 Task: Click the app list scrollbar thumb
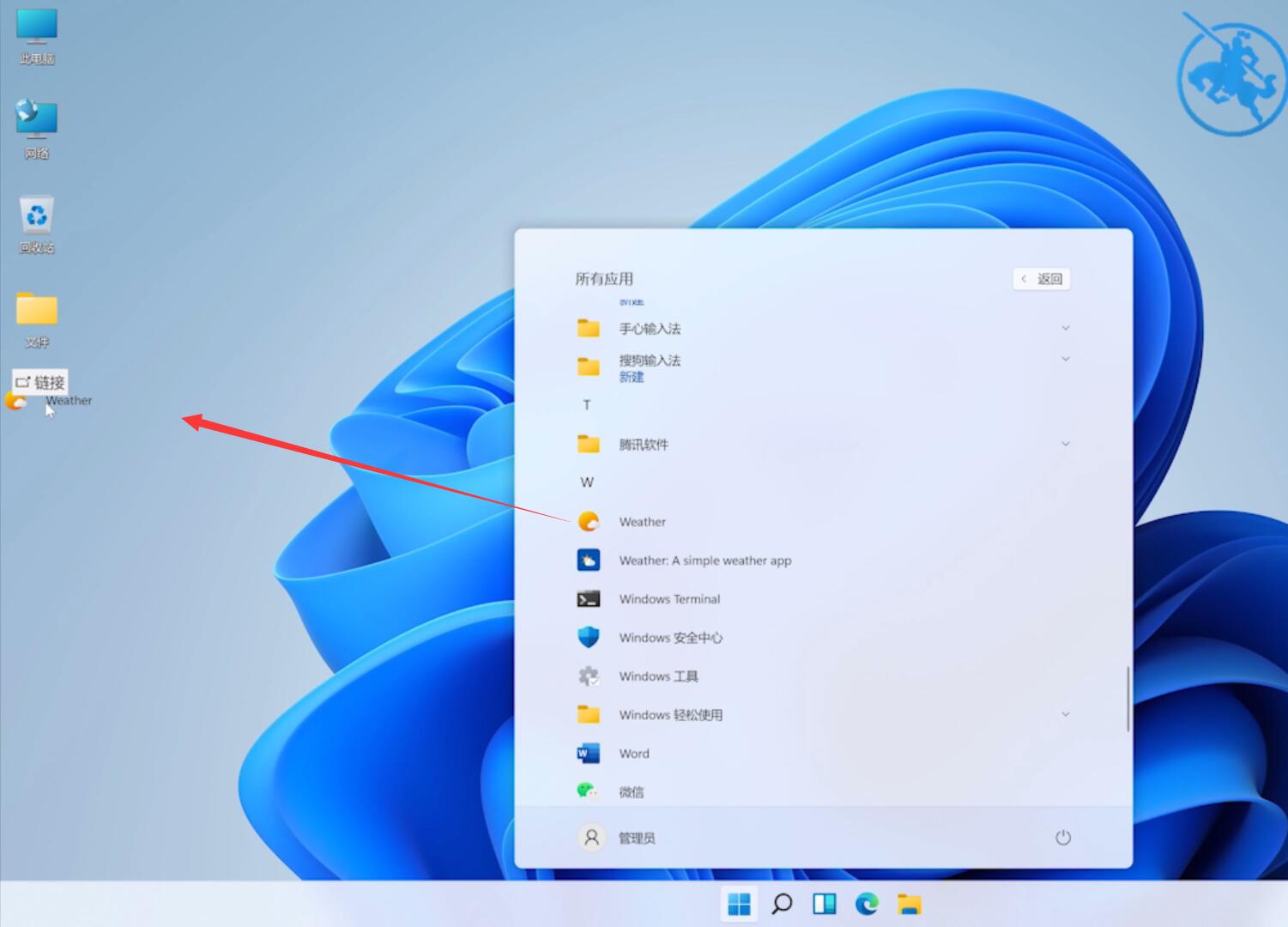(1128, 699)
